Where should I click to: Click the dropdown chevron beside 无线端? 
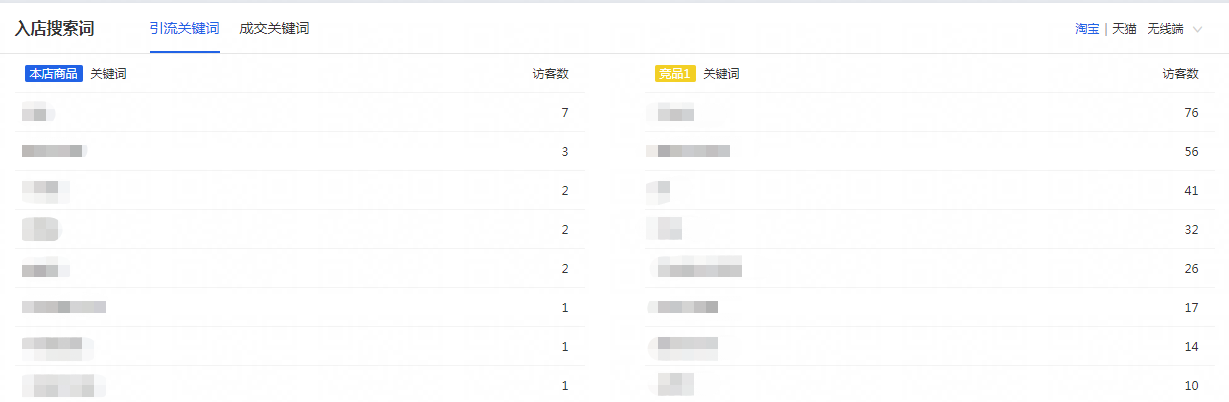point(1197,30)
